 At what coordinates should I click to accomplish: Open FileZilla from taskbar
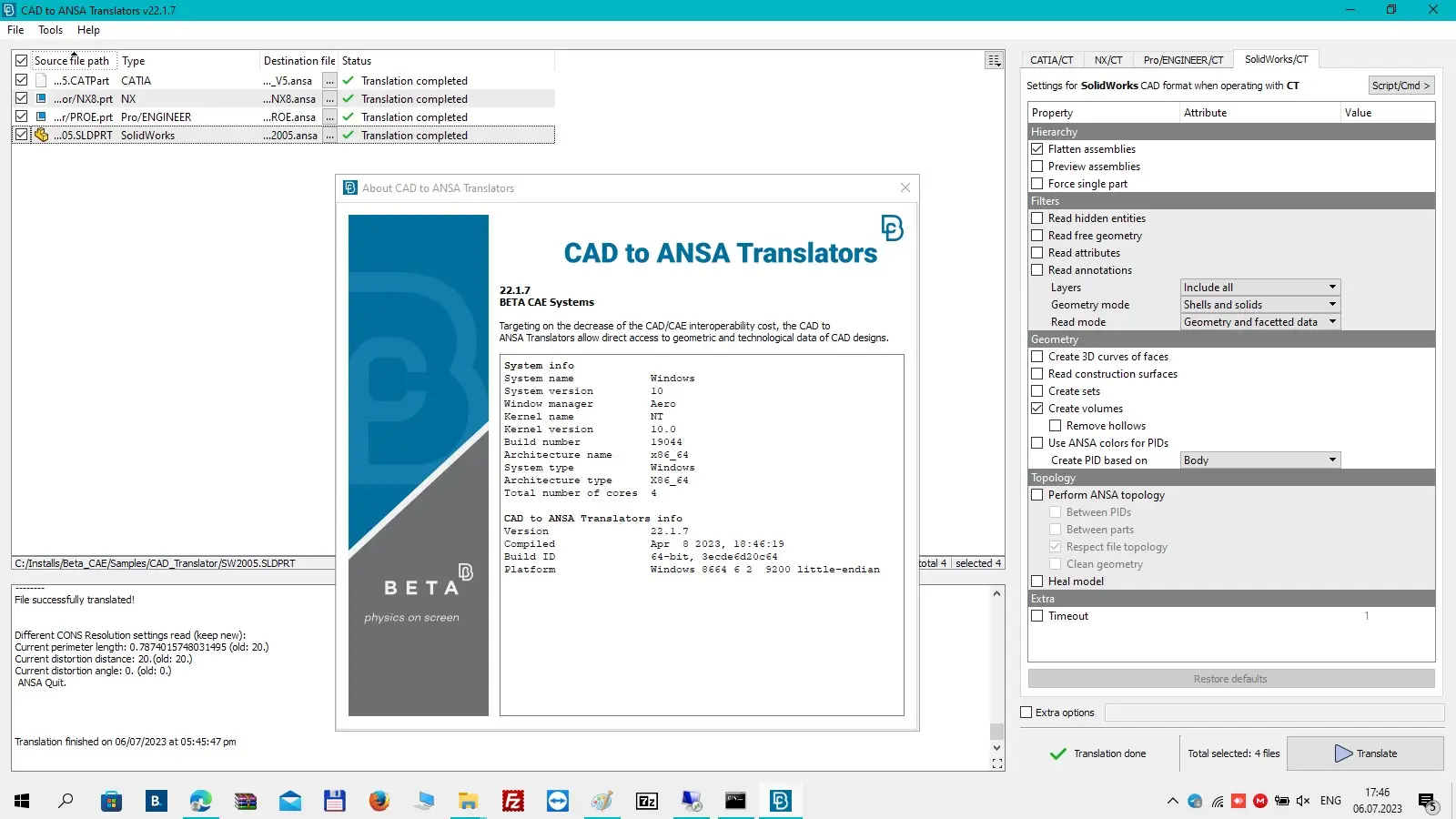pyautogui.click(x=513, y=801)
